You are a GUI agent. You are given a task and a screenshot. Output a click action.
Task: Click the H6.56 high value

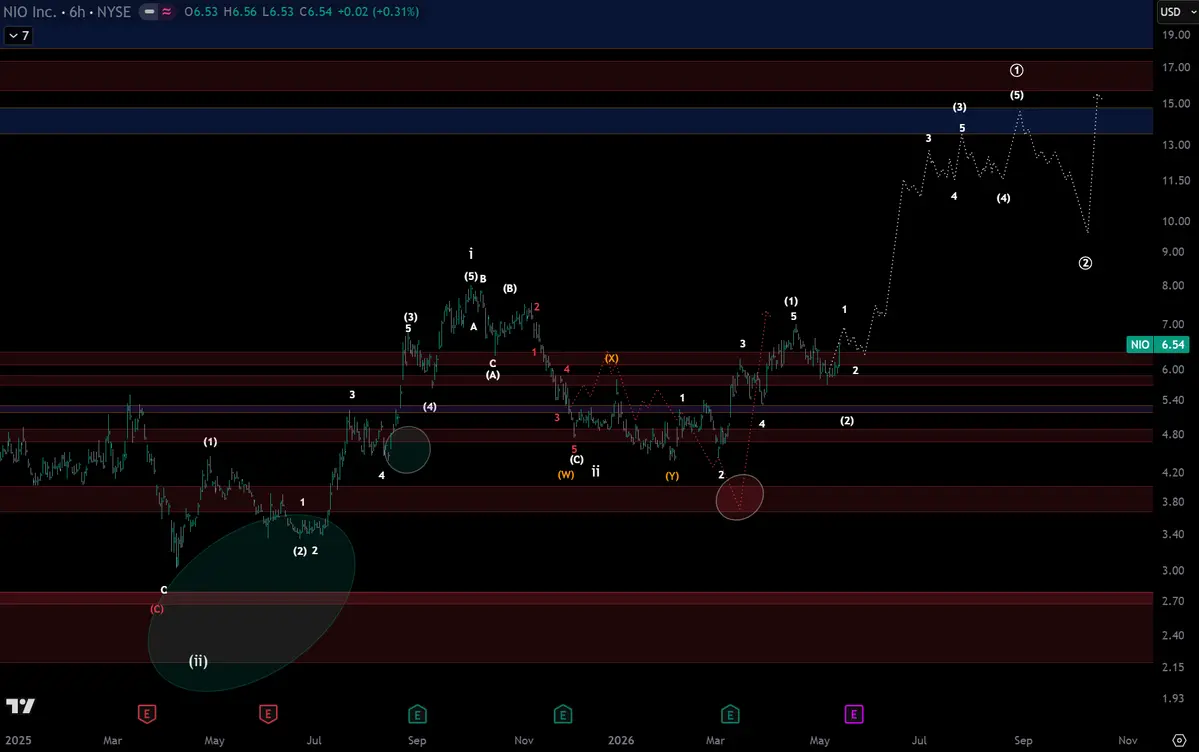tap(240, 11)
